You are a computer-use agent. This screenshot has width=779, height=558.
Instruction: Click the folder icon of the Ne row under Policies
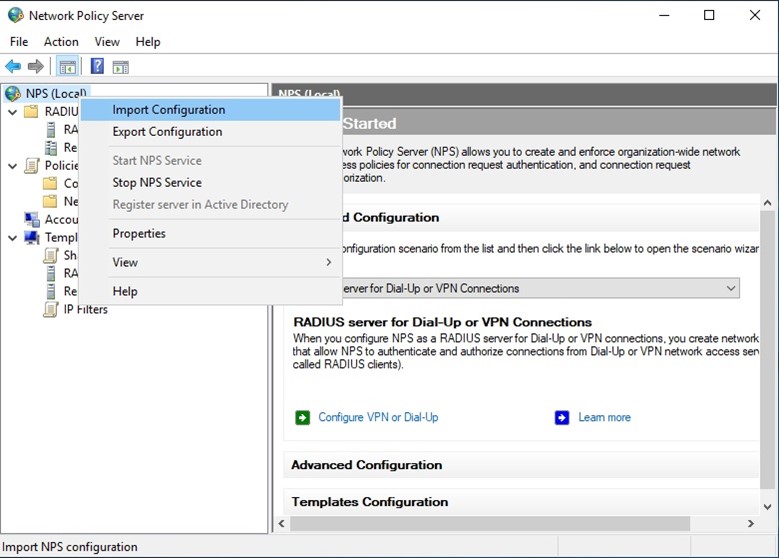[x=50, y=201]
